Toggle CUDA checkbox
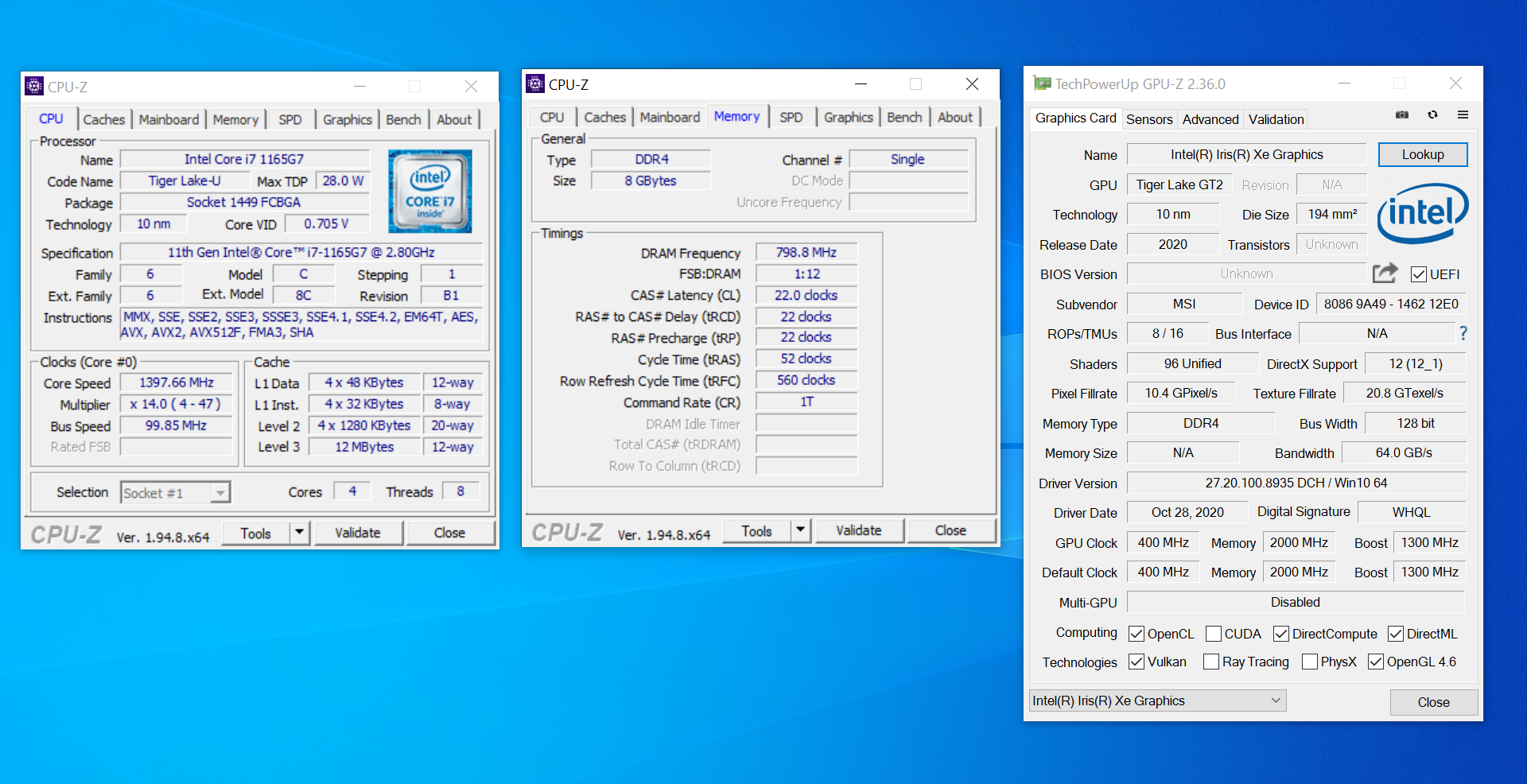Viewport: 1527px width, 784px height. 1214,634
